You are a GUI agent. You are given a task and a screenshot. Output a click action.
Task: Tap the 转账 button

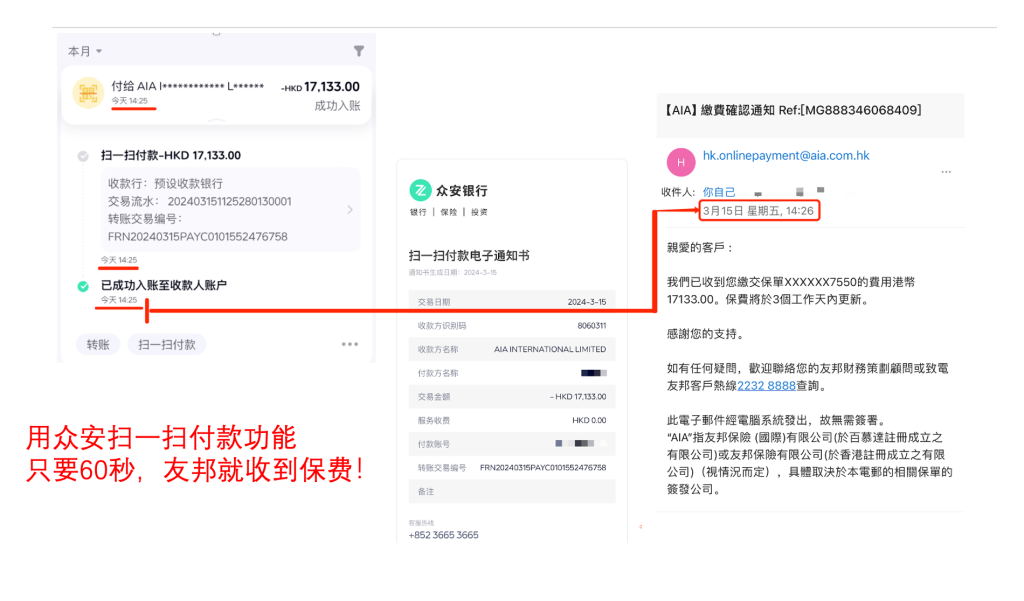(98, 344)
